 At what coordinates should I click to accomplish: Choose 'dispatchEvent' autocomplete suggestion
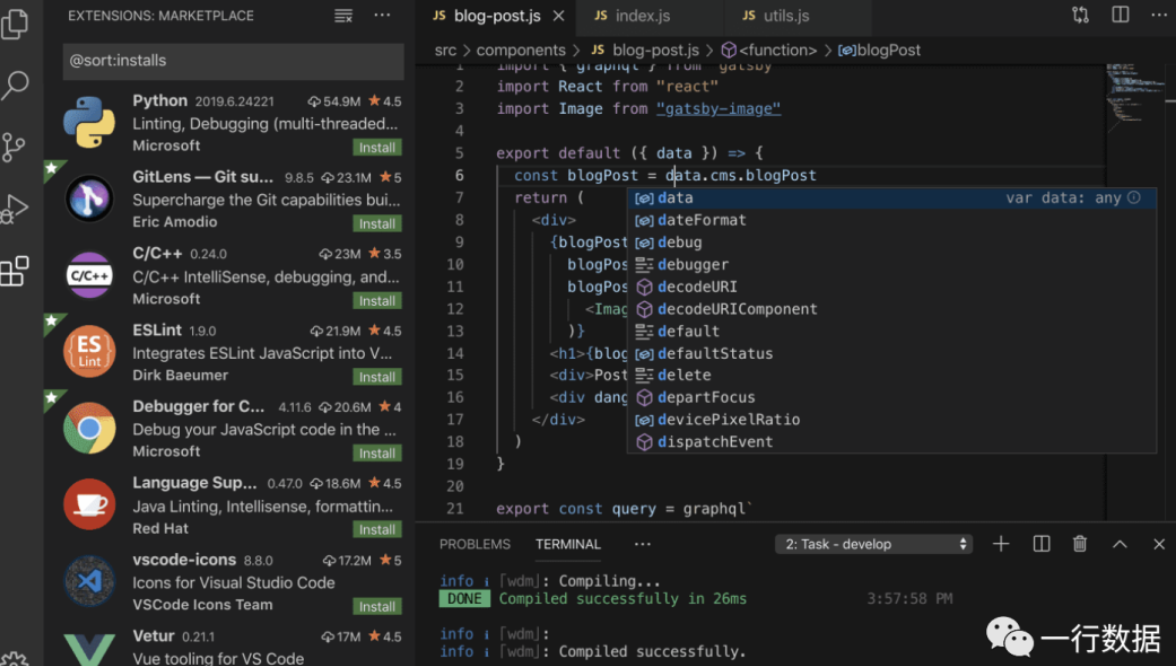[891, 442]
